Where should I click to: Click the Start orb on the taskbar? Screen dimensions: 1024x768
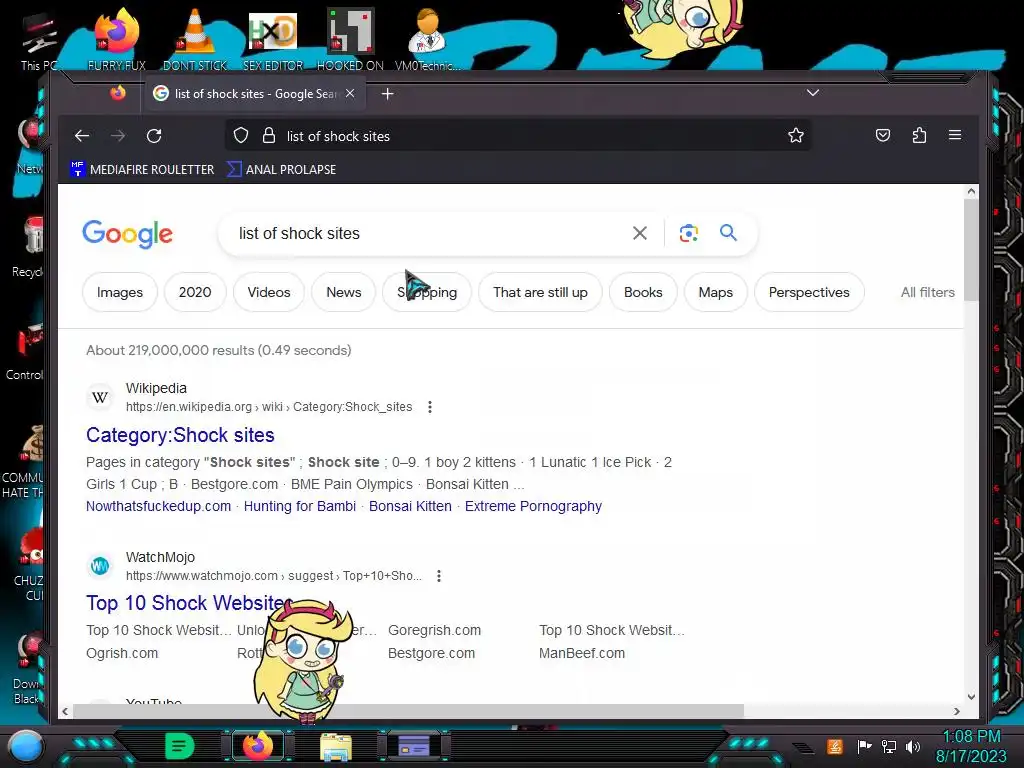tap(26, 746)
